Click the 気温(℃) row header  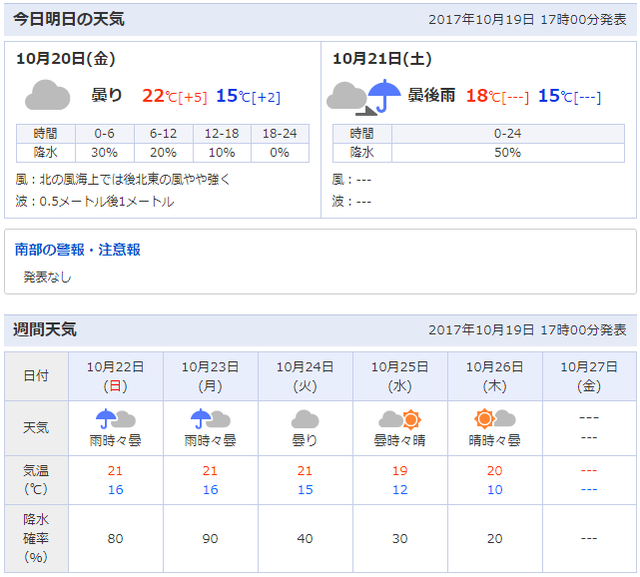pyautogui.click(x=36, y=480)
